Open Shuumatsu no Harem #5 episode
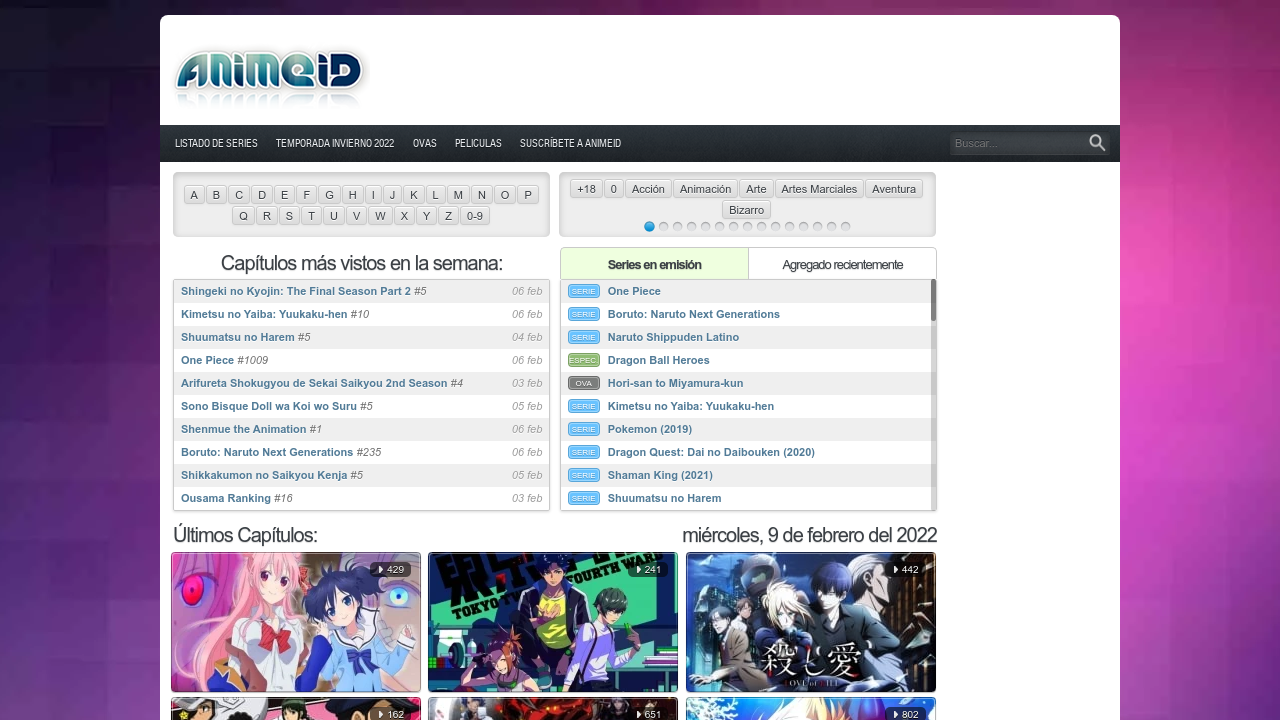The width and height of the screenshot is (1280, 720). click(x=246, y=337)
